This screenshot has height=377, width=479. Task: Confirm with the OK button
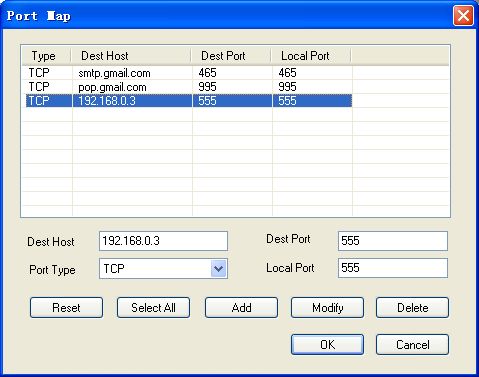point(327,344)
